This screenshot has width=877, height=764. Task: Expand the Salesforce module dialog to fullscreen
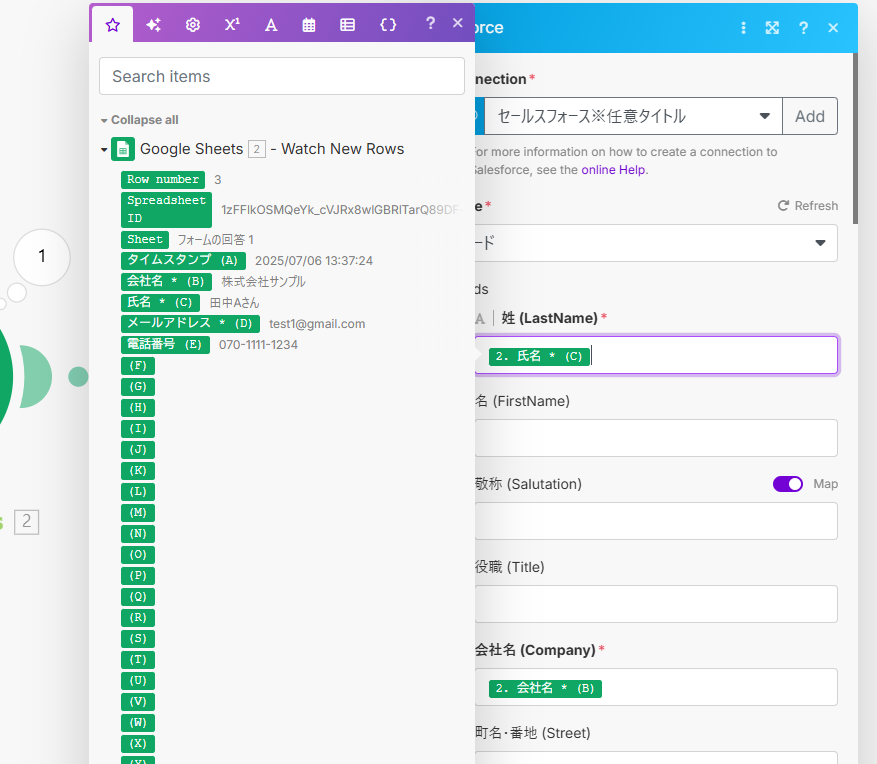pos(772,28)
